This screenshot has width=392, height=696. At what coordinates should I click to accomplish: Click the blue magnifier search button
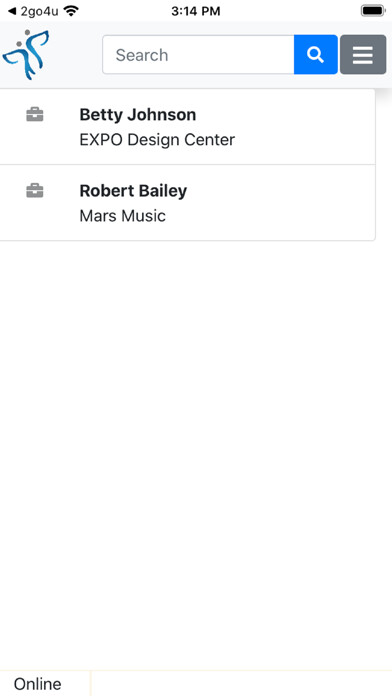pyautogui.click(x=316, y=55)
